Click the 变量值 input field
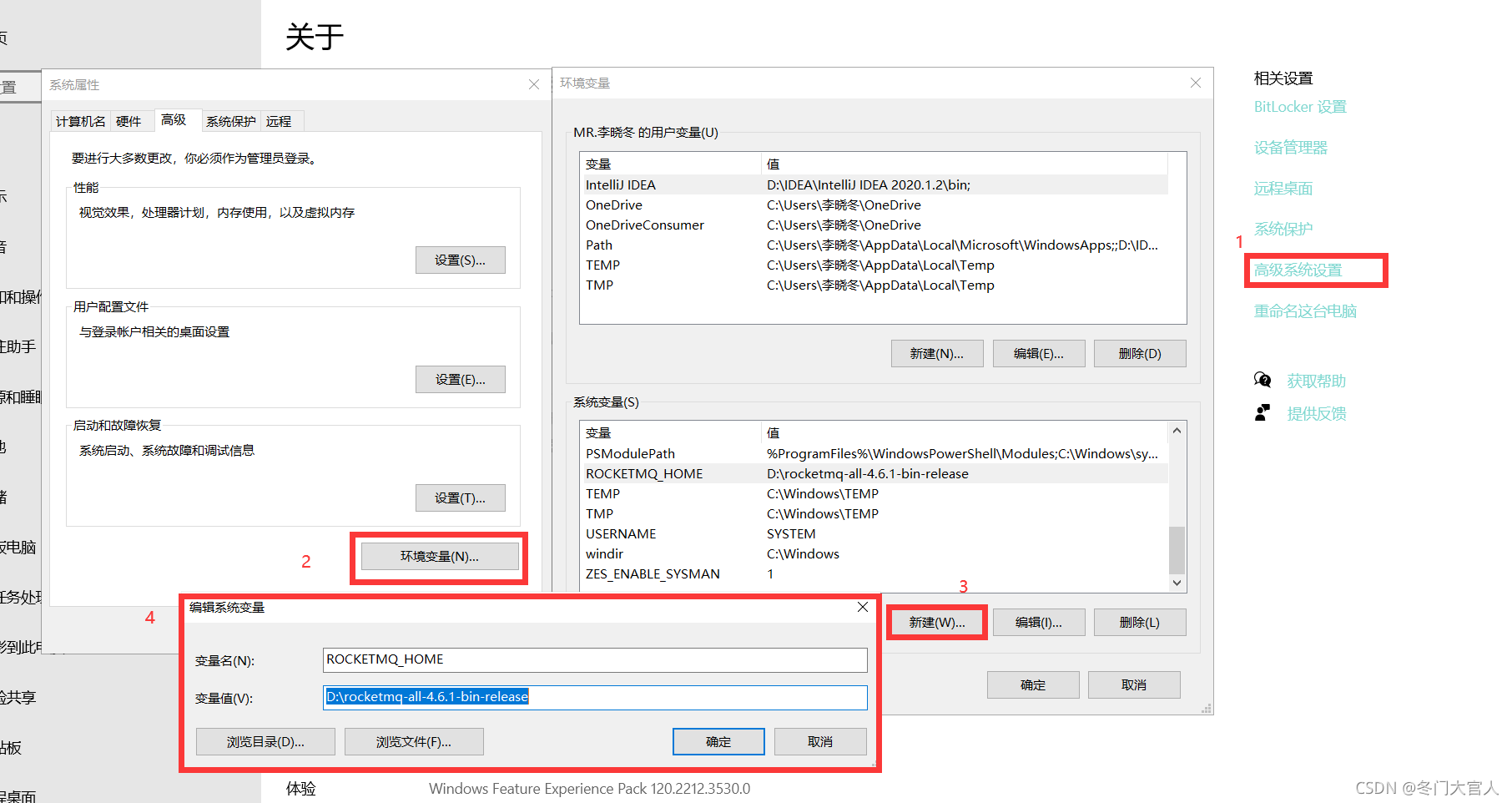 pos(595,698)
